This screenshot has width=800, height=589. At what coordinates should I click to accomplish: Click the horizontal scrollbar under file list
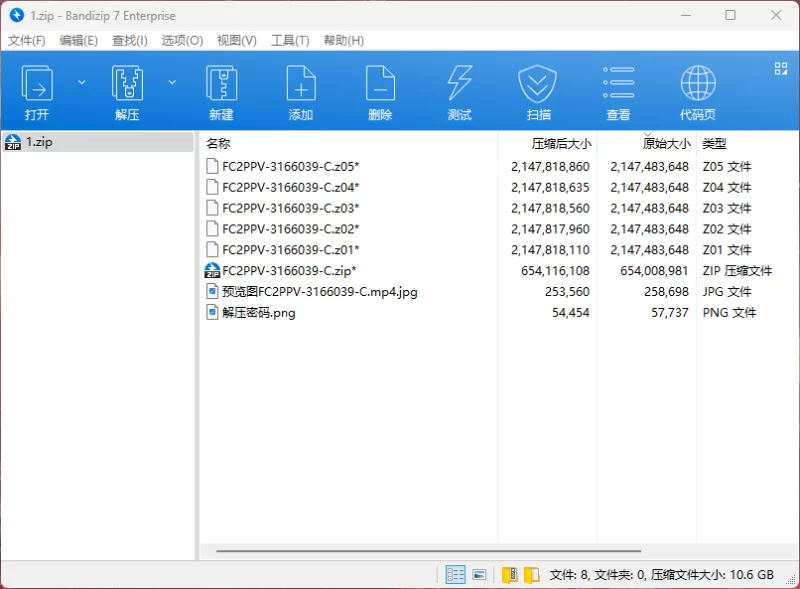(428, 551)
